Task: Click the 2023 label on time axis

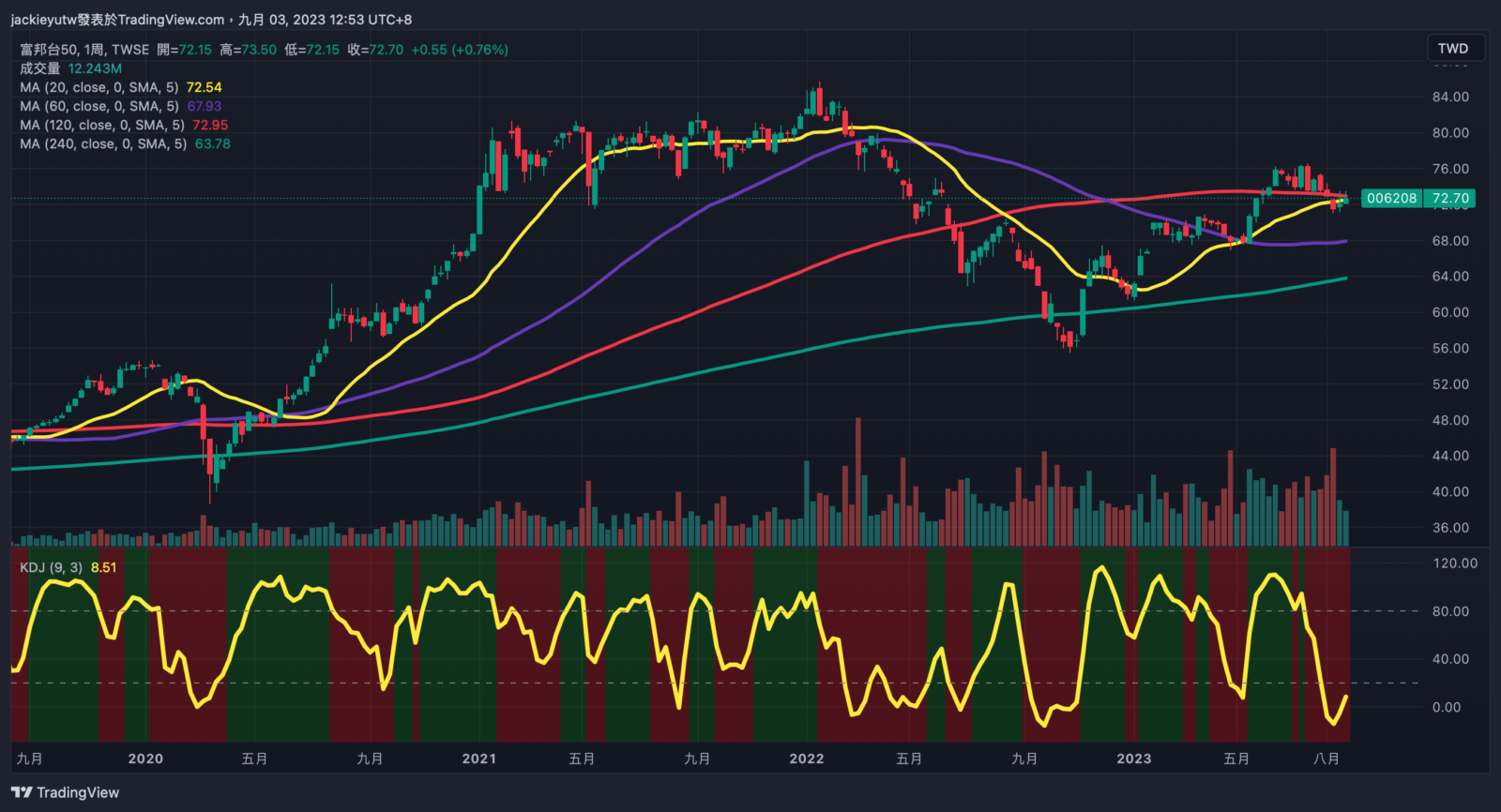Action: point(1133,759)
